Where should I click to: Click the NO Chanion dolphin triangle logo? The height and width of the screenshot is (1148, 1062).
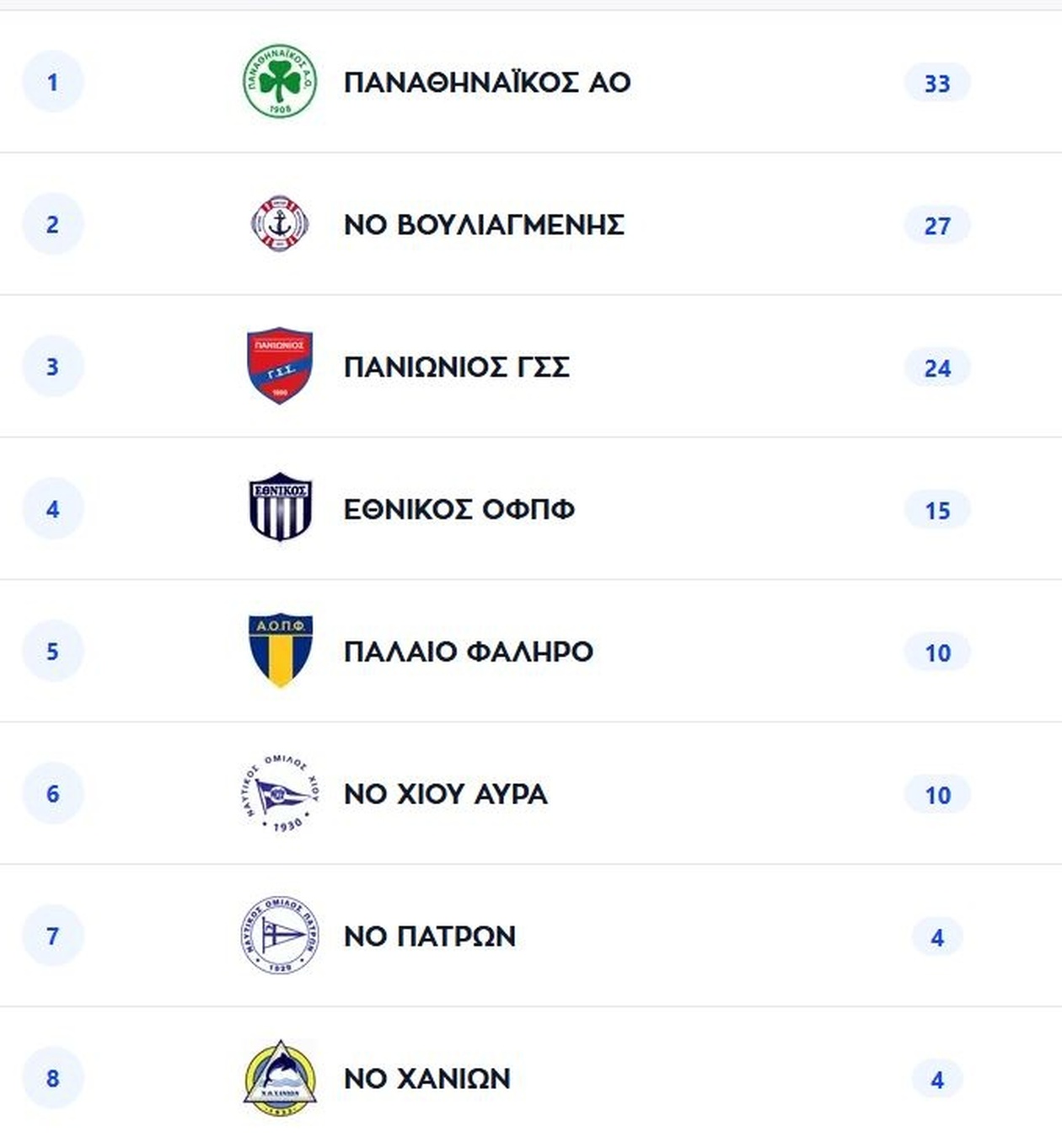pos(280,1077)
